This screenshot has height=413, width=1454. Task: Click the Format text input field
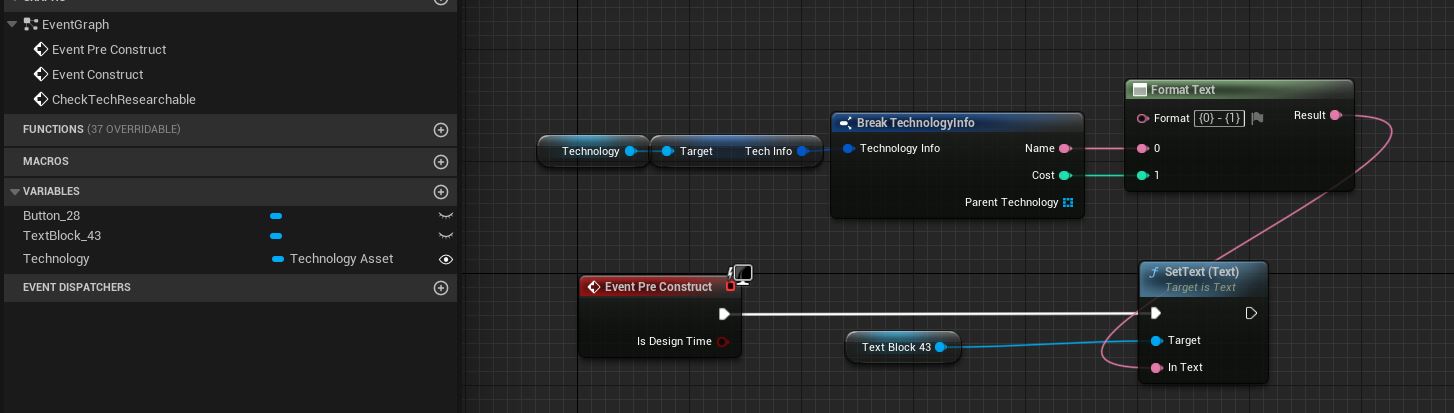tap(1220, 118)
